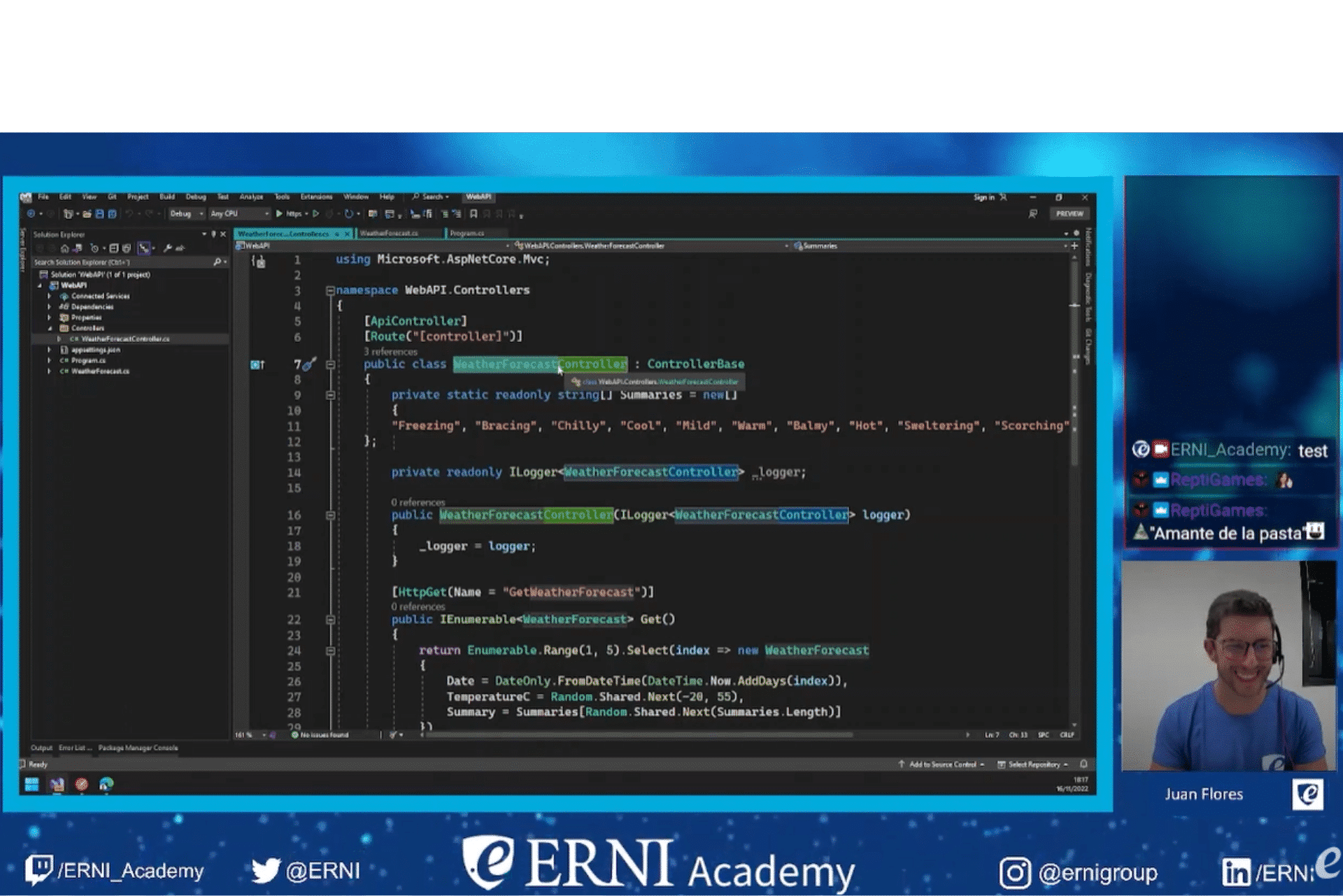
Task: Click the notifications bell in status bar
Action: tap(1083, 765)
